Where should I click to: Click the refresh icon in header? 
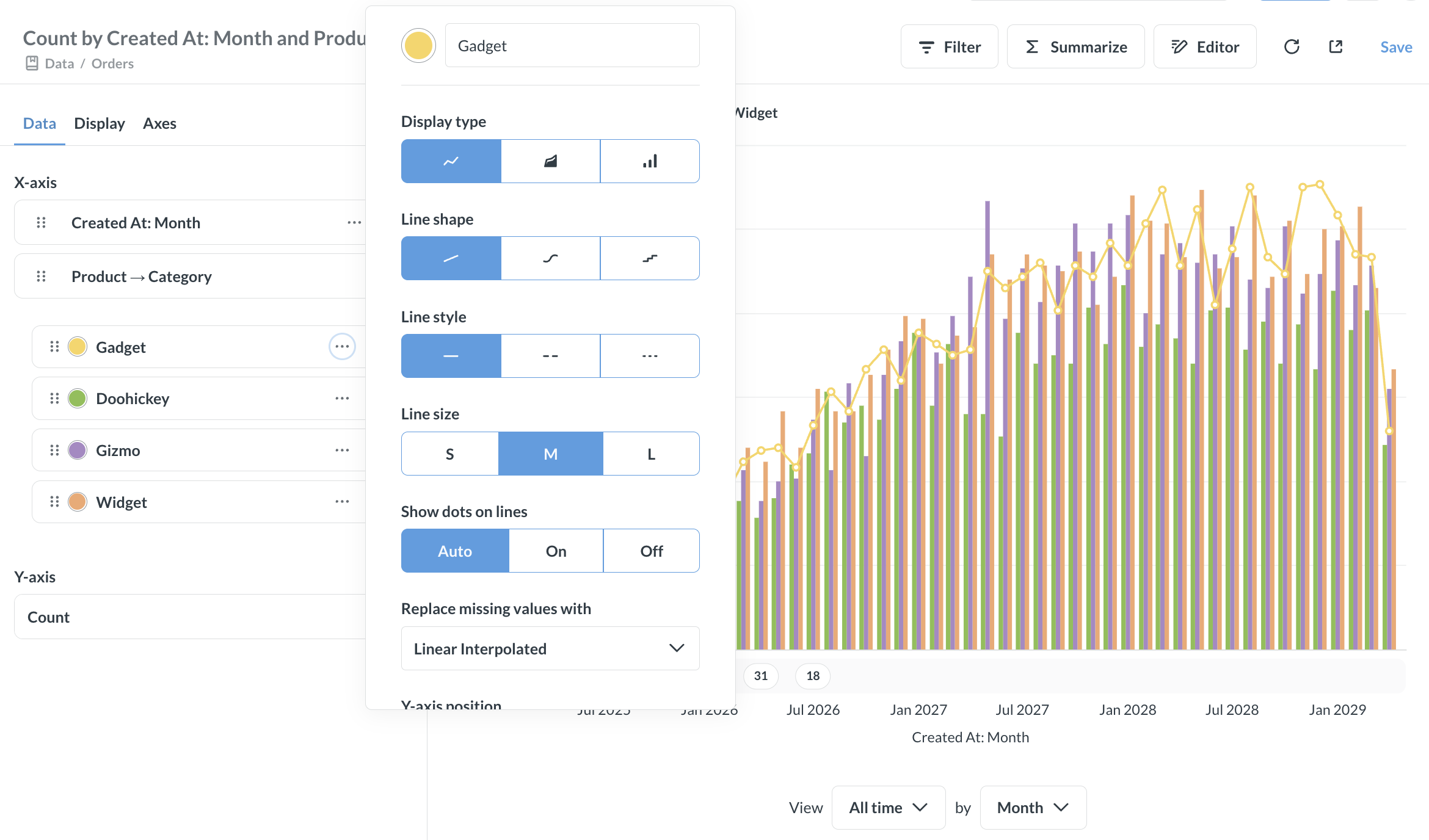tap(1292, 47)
